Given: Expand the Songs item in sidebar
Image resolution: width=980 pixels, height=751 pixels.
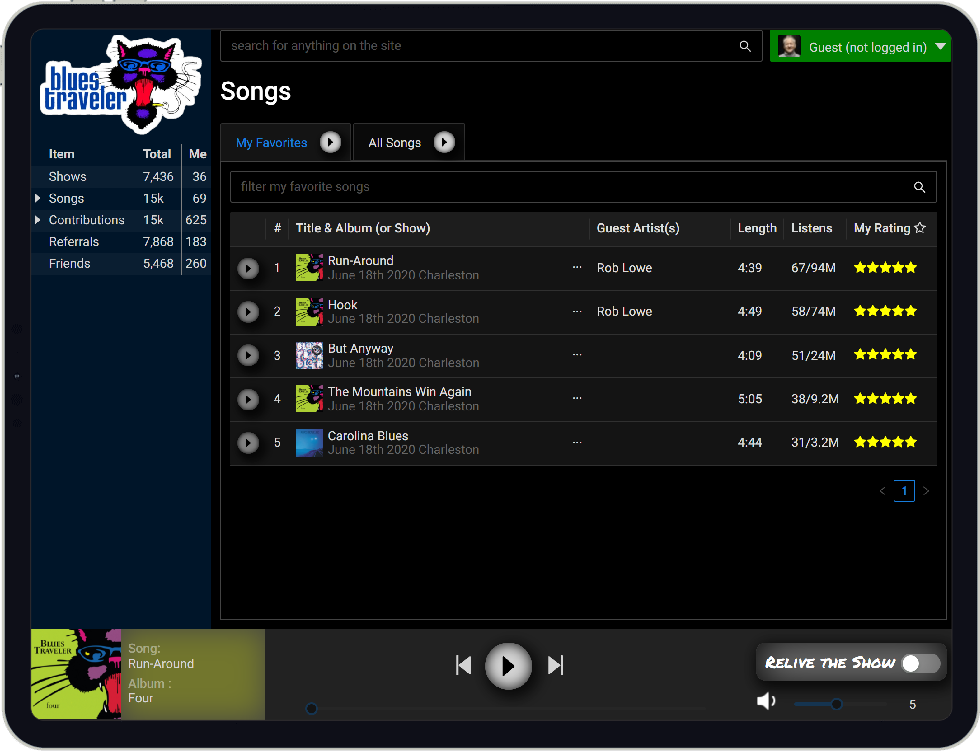Looking at the screenshot, I should pos(38,199).
